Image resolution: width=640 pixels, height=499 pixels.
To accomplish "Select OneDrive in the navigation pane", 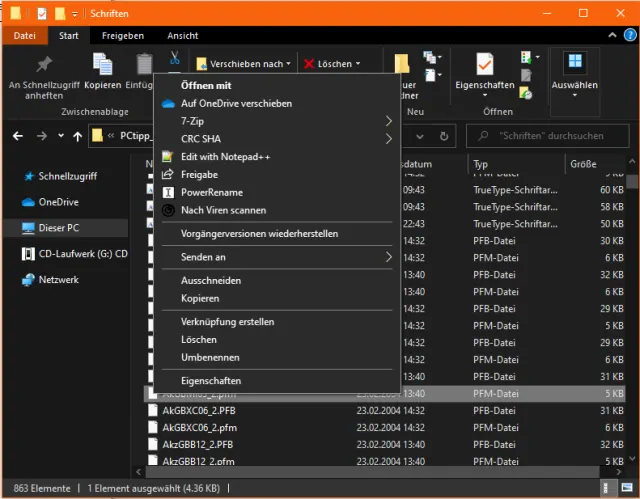I will (x=58, y=202).
